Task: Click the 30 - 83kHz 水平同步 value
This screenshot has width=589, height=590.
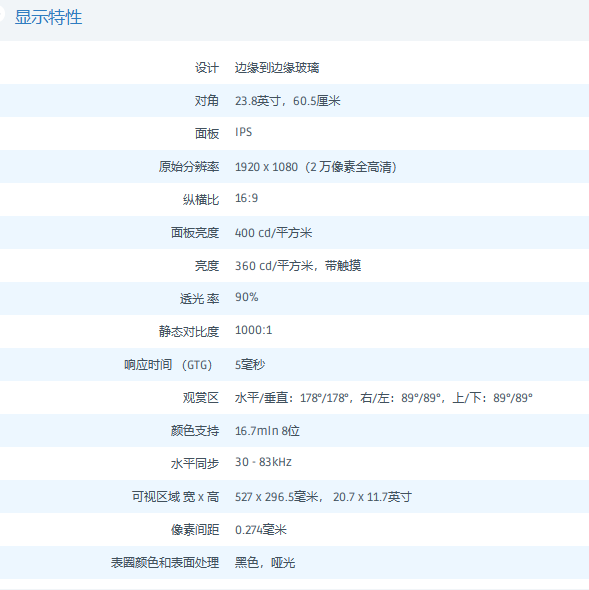Action: tap(263, 462)
